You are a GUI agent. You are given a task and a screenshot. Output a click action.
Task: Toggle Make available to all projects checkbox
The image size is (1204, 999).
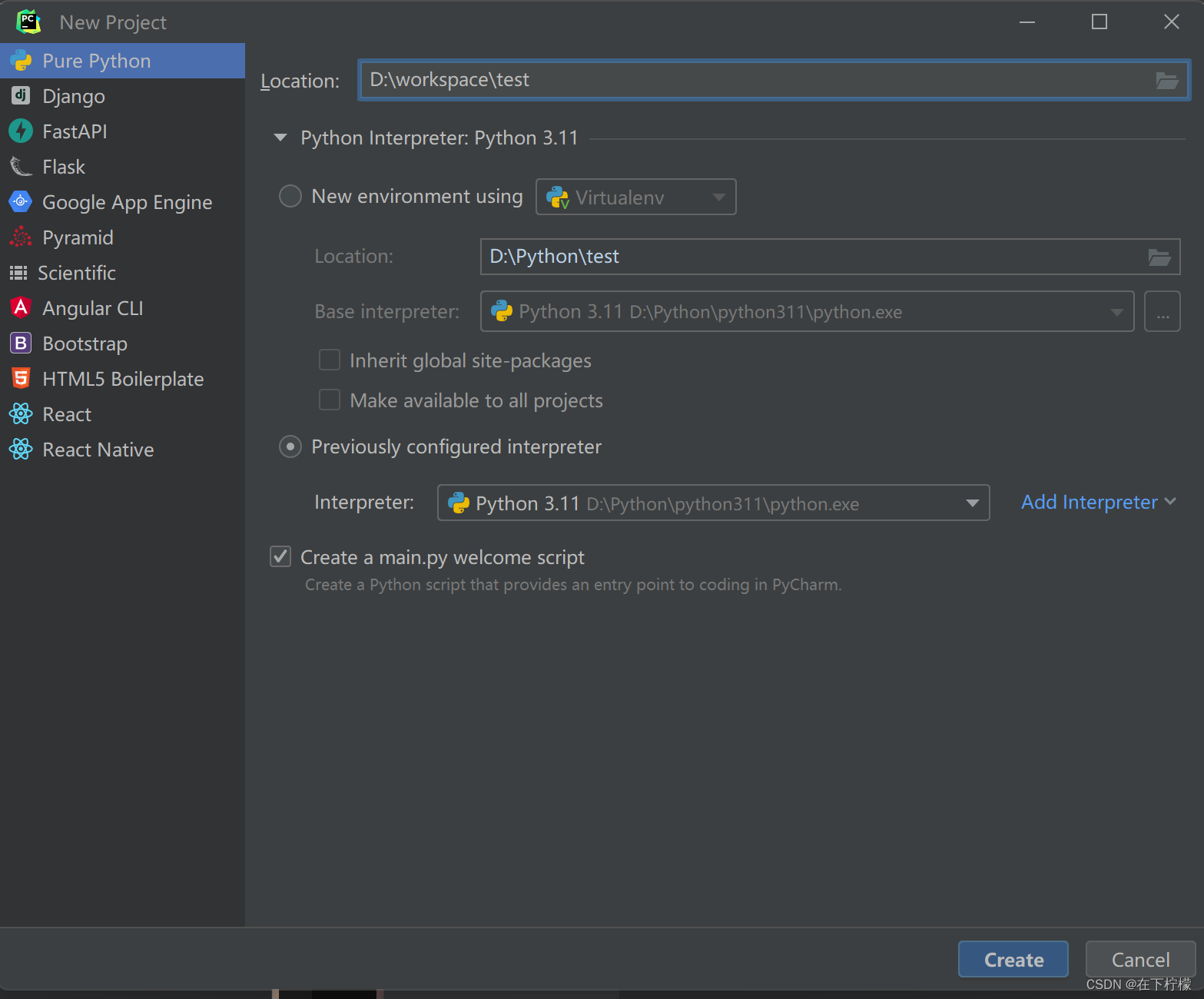click(x=330, y=400)
